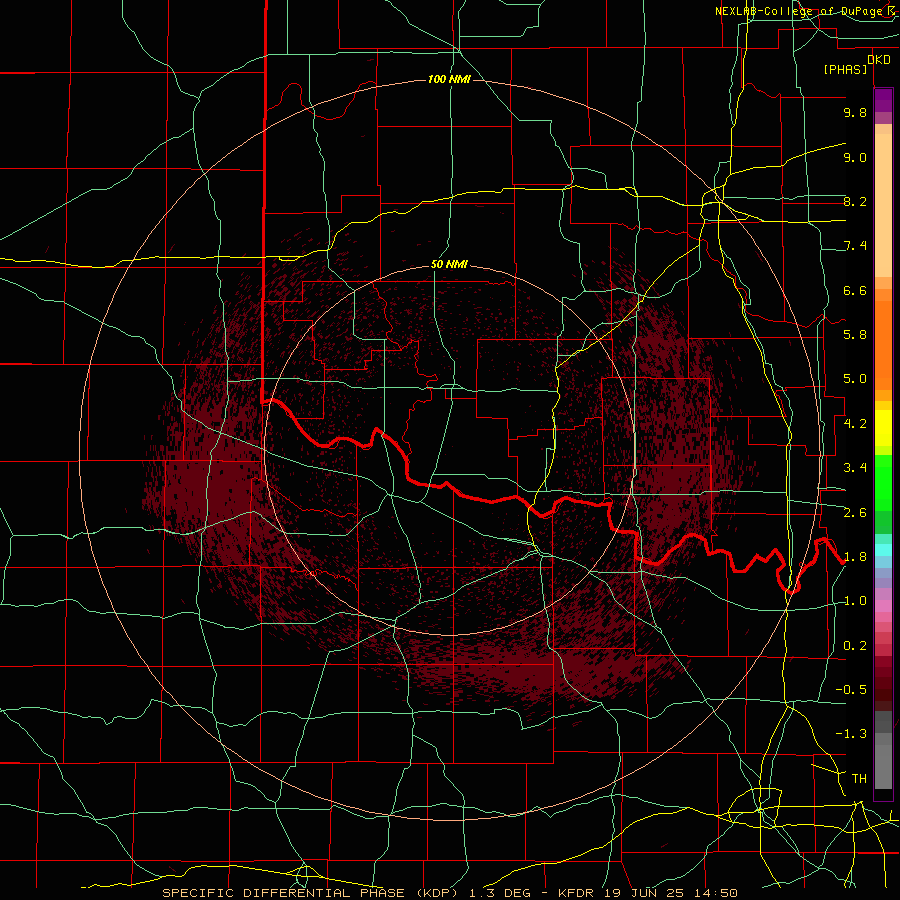This screenshot has width=900, height=900.
Task: Click the 1.8 value on the legend
Action: (x=855, y=557)
